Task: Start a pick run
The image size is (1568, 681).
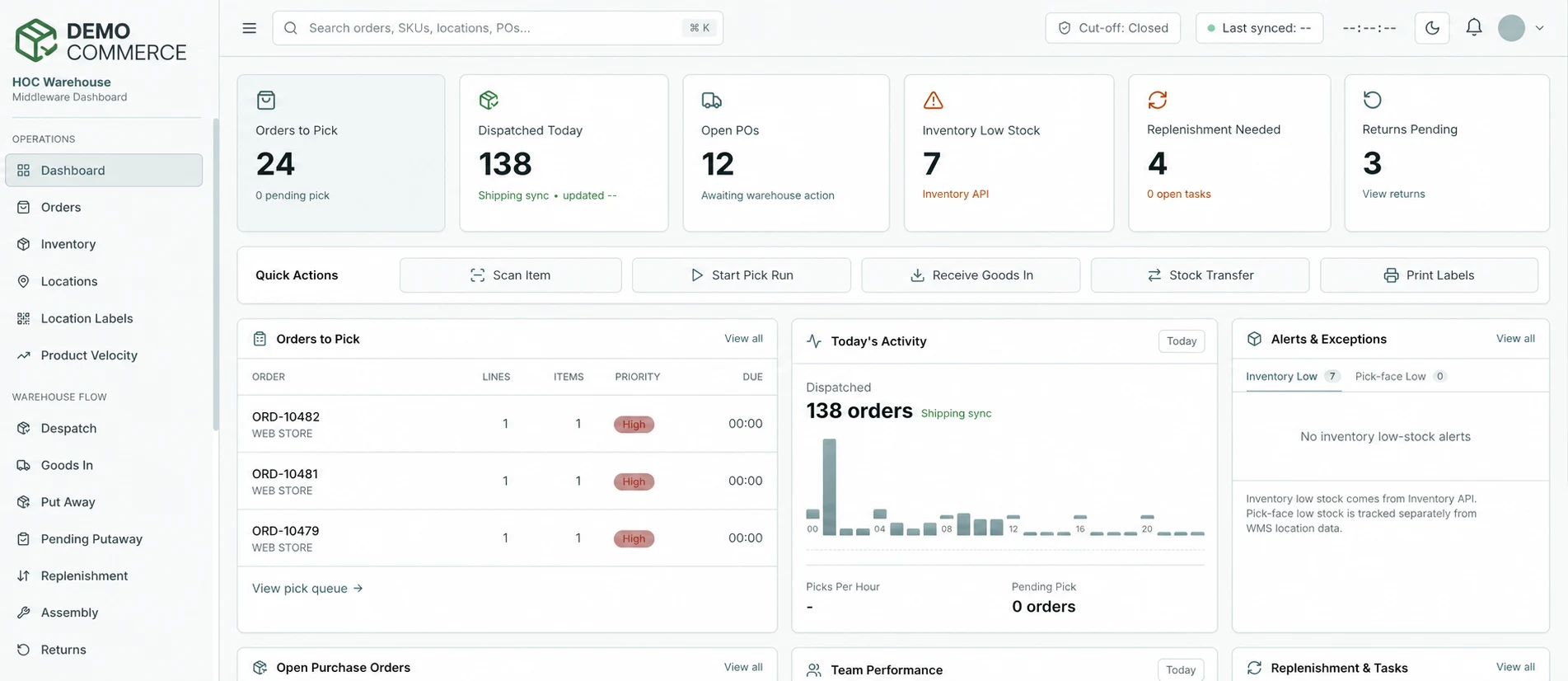Action: (742, 275)
